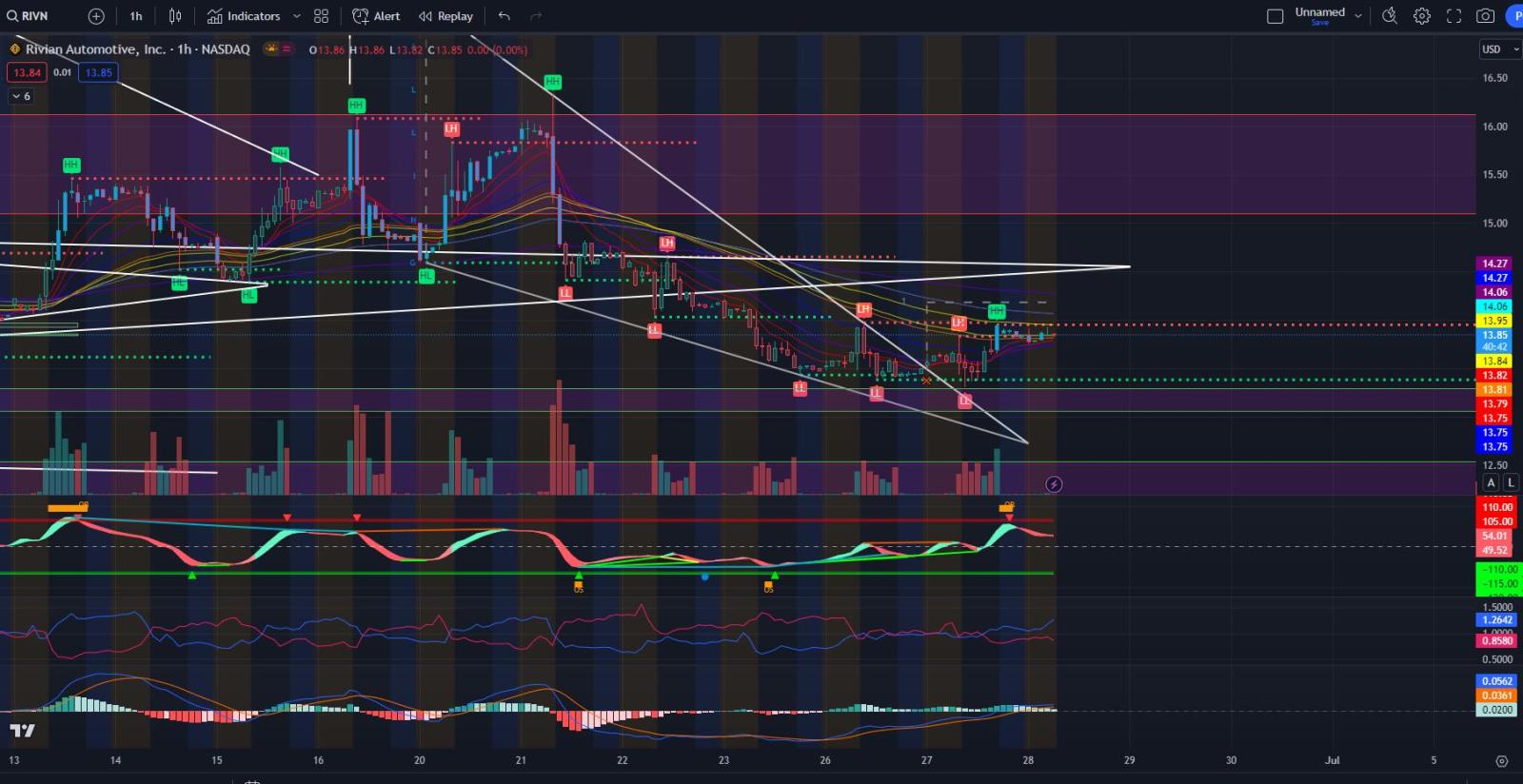Change the USD currency selector
This screenshot has width=1523, height=784.
pos(1500,49)
